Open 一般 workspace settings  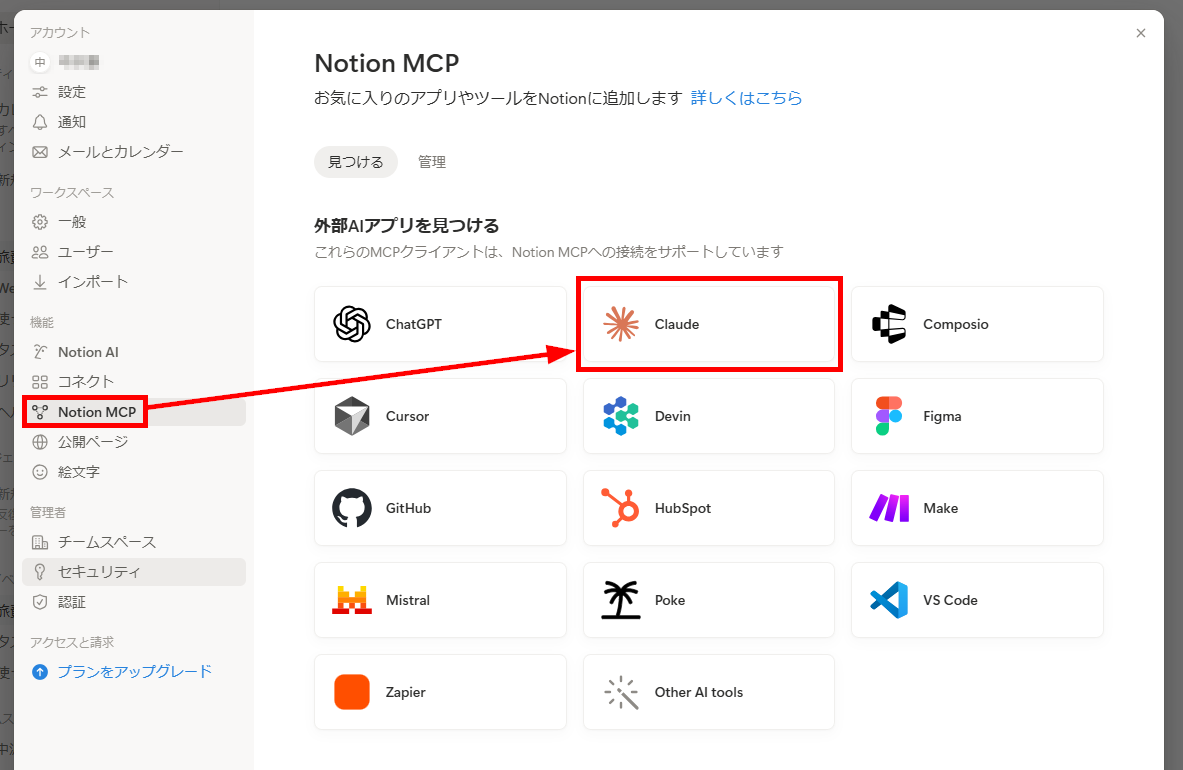click(72, 222)
